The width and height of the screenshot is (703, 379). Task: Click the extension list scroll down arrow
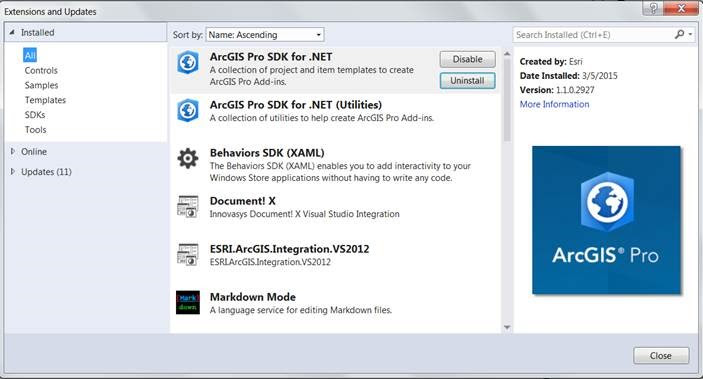tap(507, 328)
